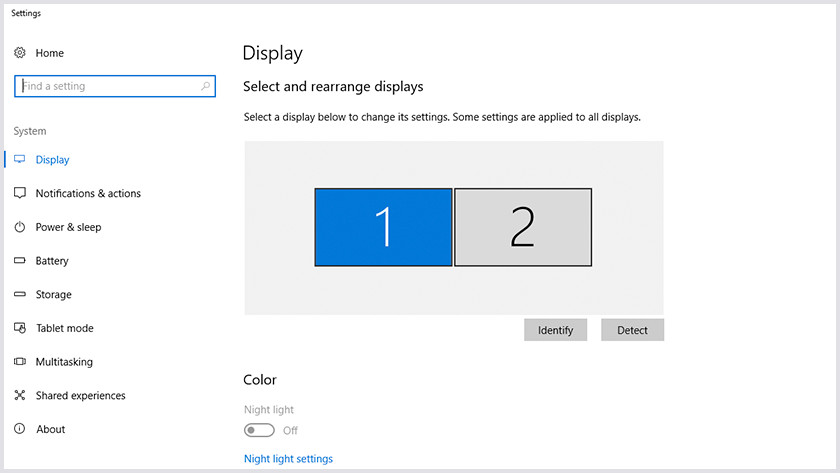The height and width of the screenshot is (473, 840).
Task: Go to the Multitasking settings page
Action: 64,362
